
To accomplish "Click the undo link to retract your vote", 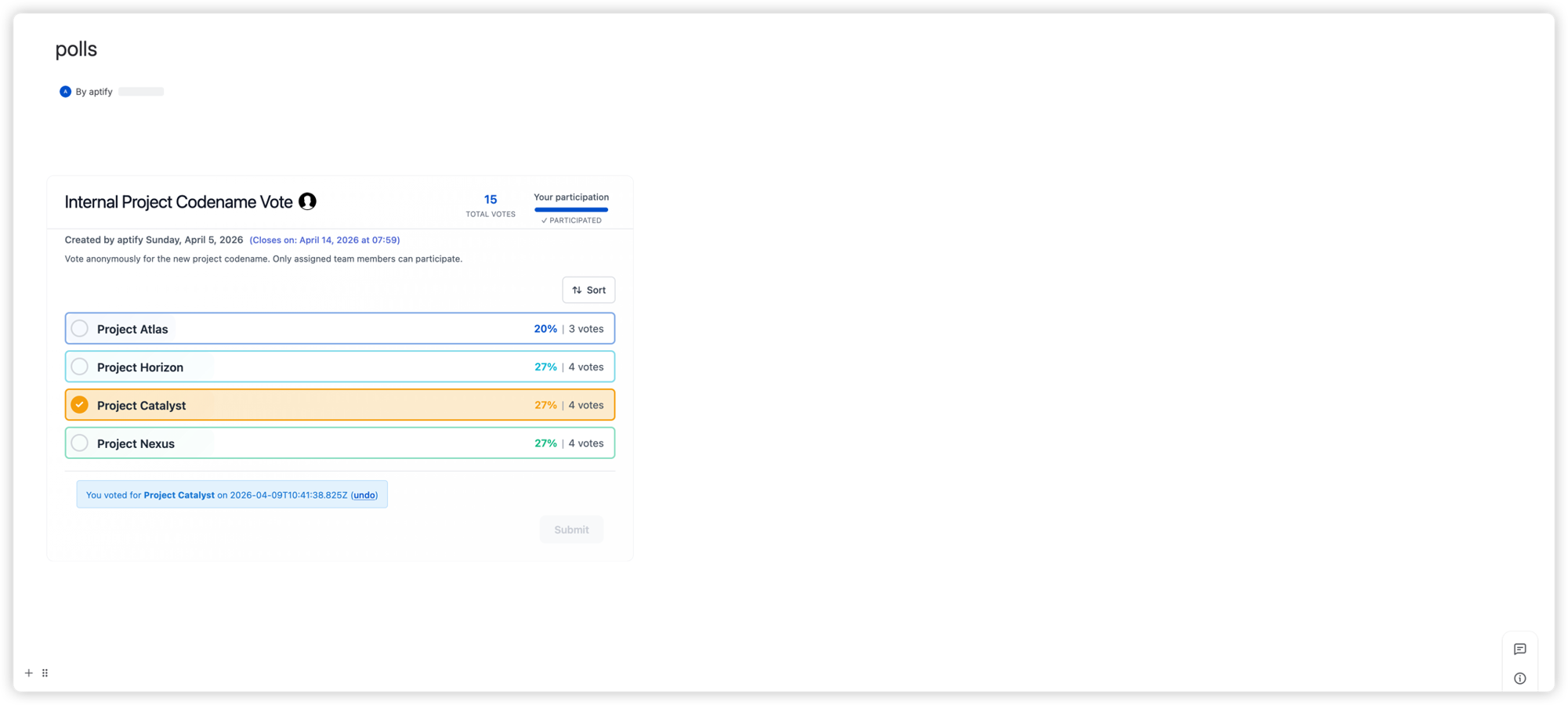I will pyautogui.click(x=364, y=494).
